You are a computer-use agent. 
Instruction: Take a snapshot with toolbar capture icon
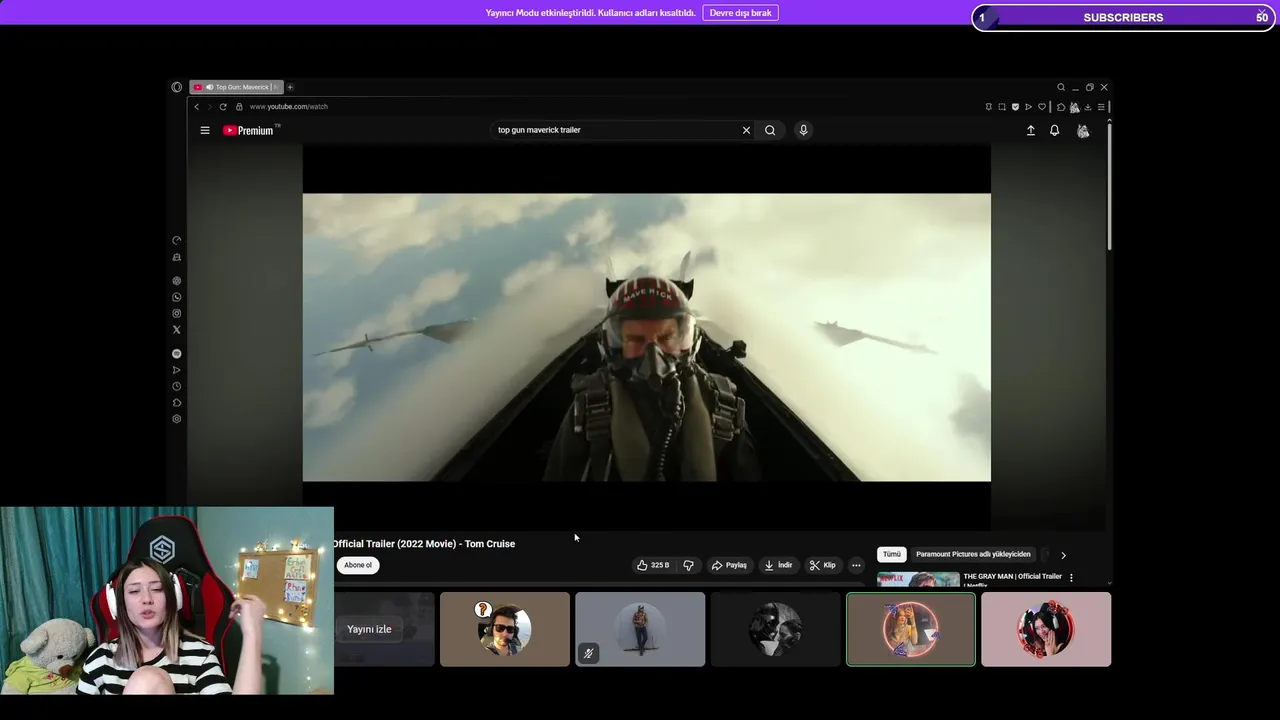1002,107
